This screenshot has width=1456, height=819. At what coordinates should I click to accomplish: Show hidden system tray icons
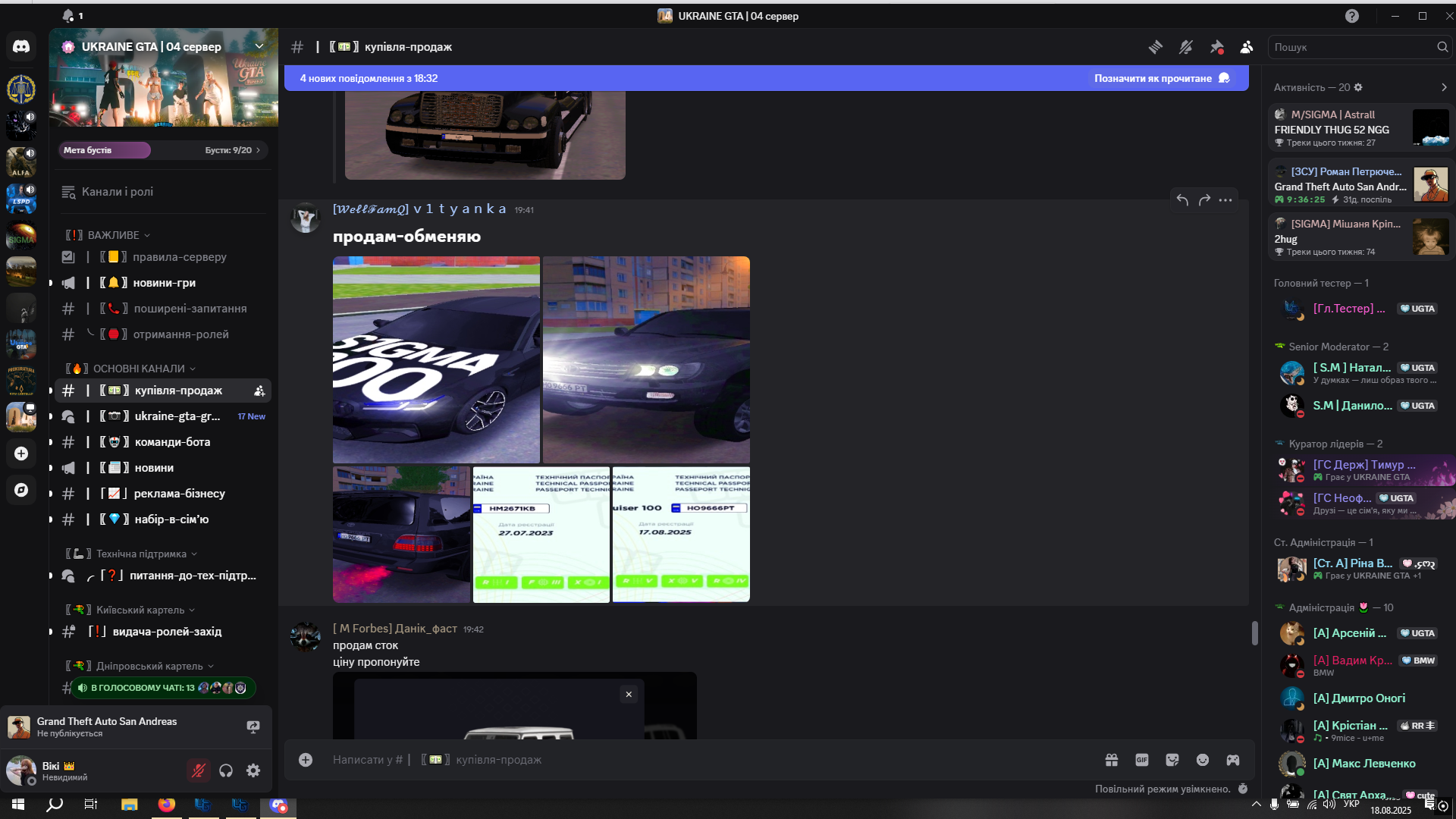[x=1257, y=805]
